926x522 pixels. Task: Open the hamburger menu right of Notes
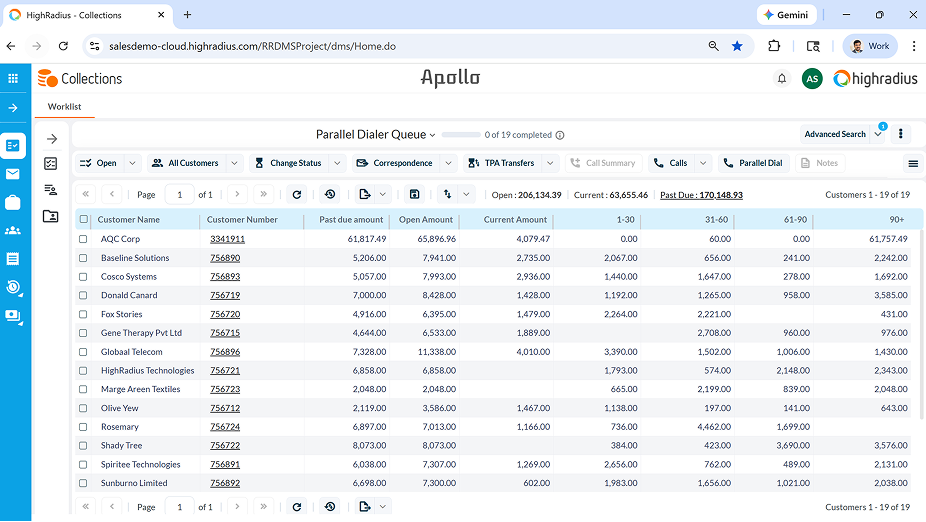(x=913, y=163)
